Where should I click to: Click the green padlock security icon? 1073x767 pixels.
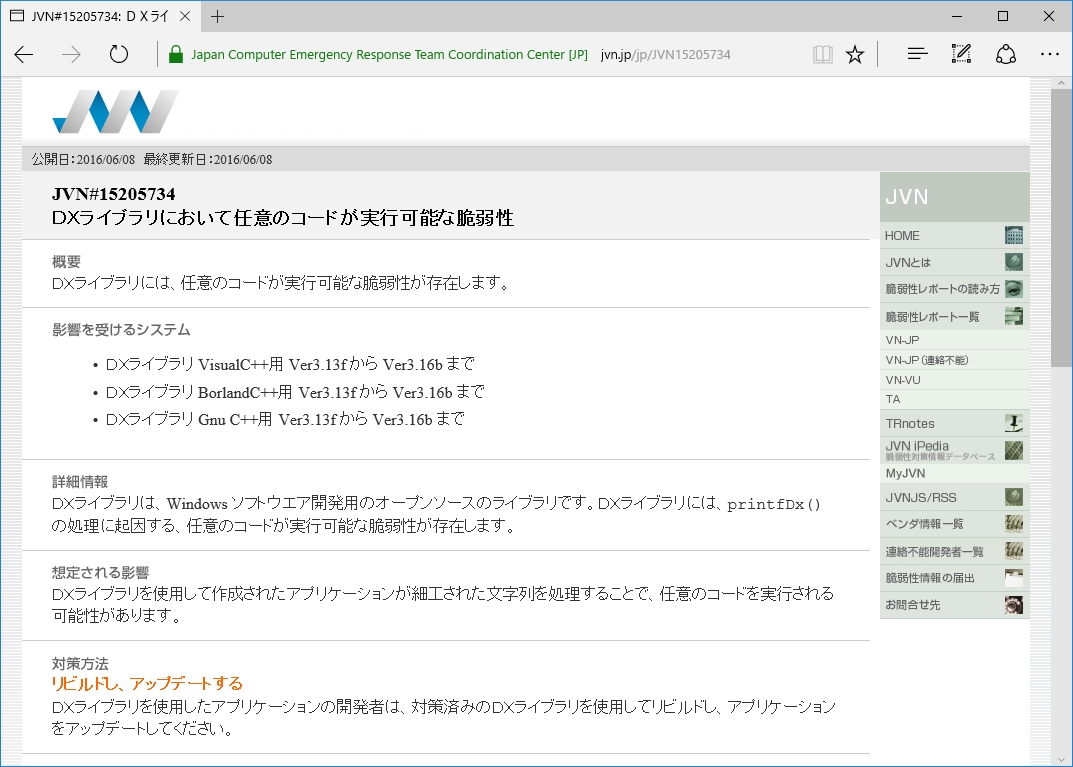(176, 54)
